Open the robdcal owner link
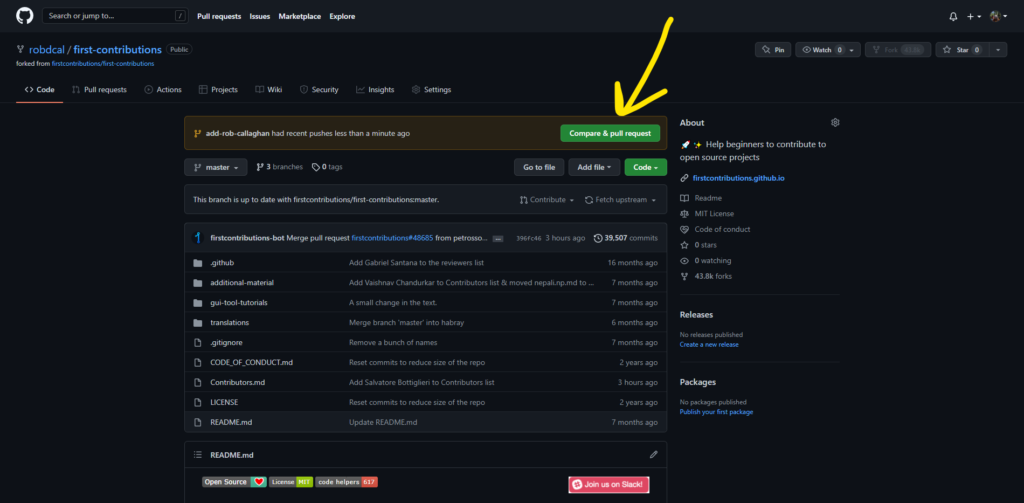Screen dimensions: 1024x503 46,50
